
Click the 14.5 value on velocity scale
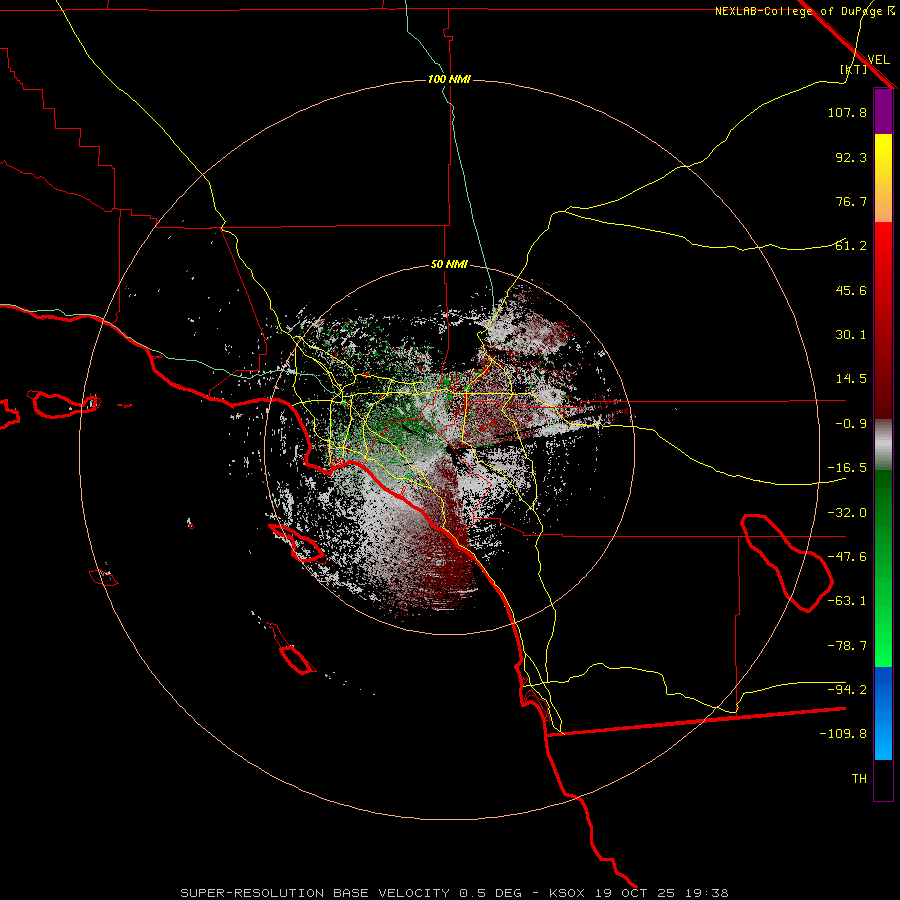(851, 379)
